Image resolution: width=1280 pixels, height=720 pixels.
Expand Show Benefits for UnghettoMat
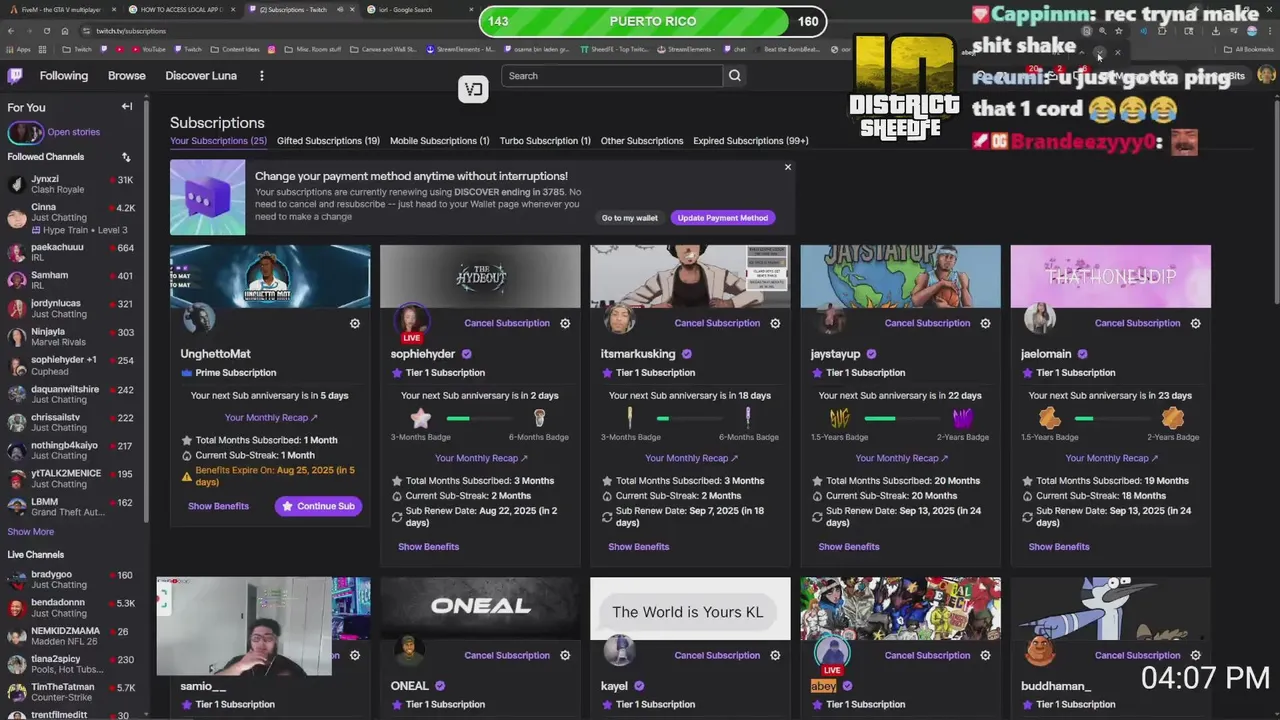pos(218,506)
